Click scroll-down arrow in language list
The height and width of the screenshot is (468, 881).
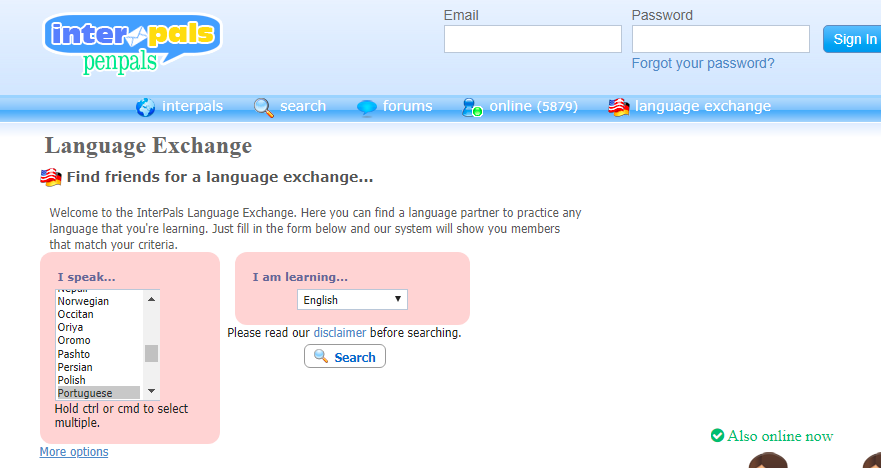click(x=152, y=391)
